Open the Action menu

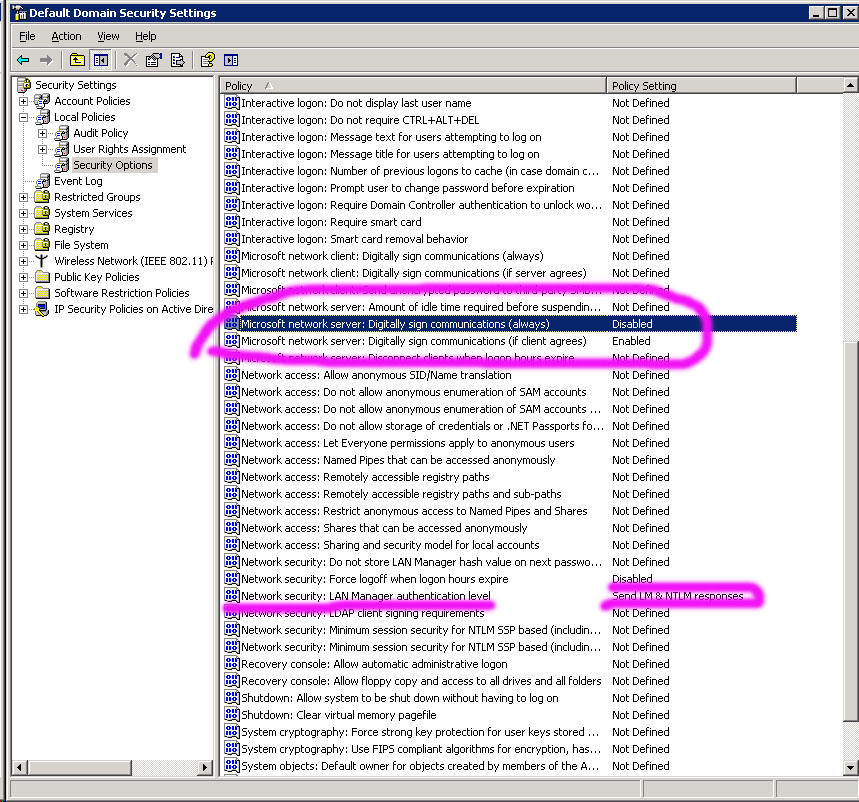(x=66, y=36)
